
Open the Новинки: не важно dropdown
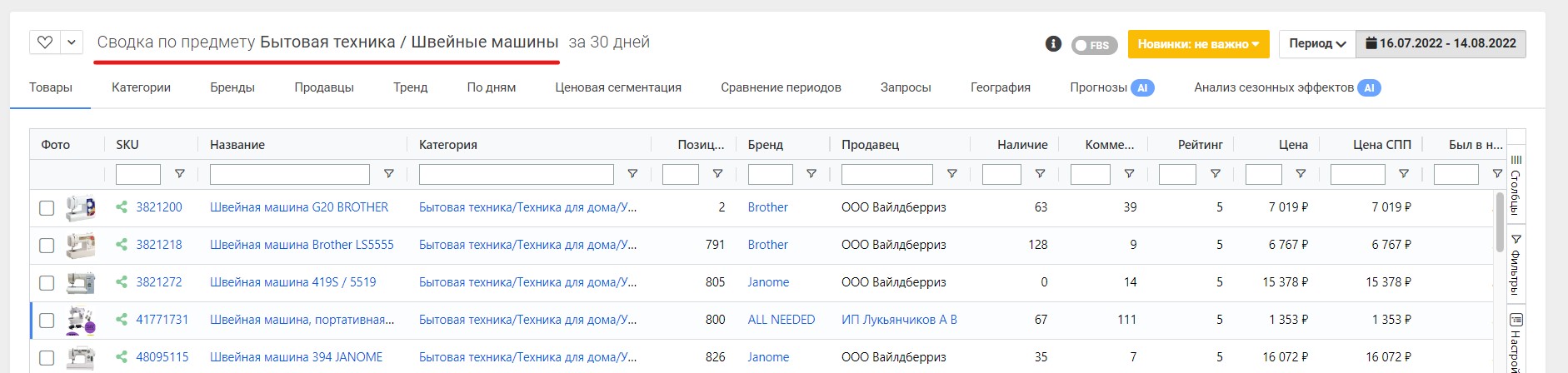click(x=1198, y=44)
